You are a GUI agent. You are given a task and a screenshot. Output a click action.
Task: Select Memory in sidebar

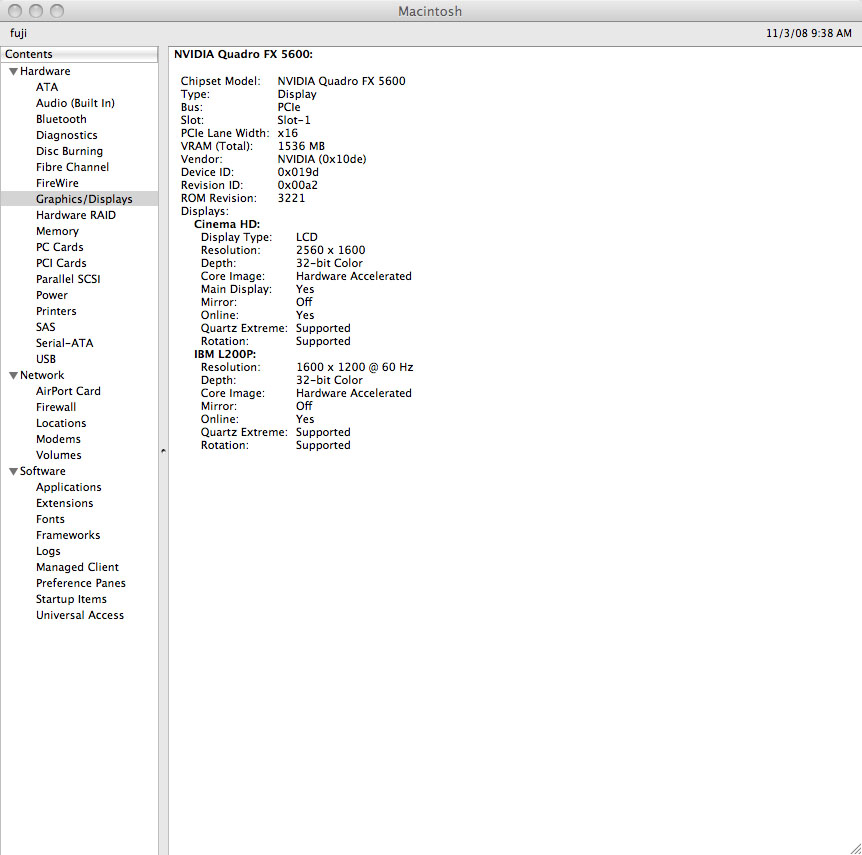[x=57, y=231]
